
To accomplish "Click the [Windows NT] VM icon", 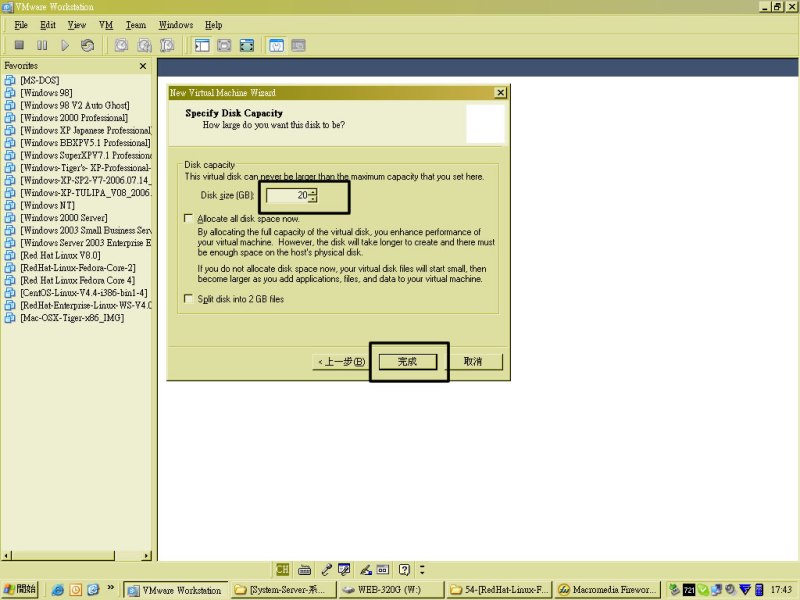I will click(10, 205).
